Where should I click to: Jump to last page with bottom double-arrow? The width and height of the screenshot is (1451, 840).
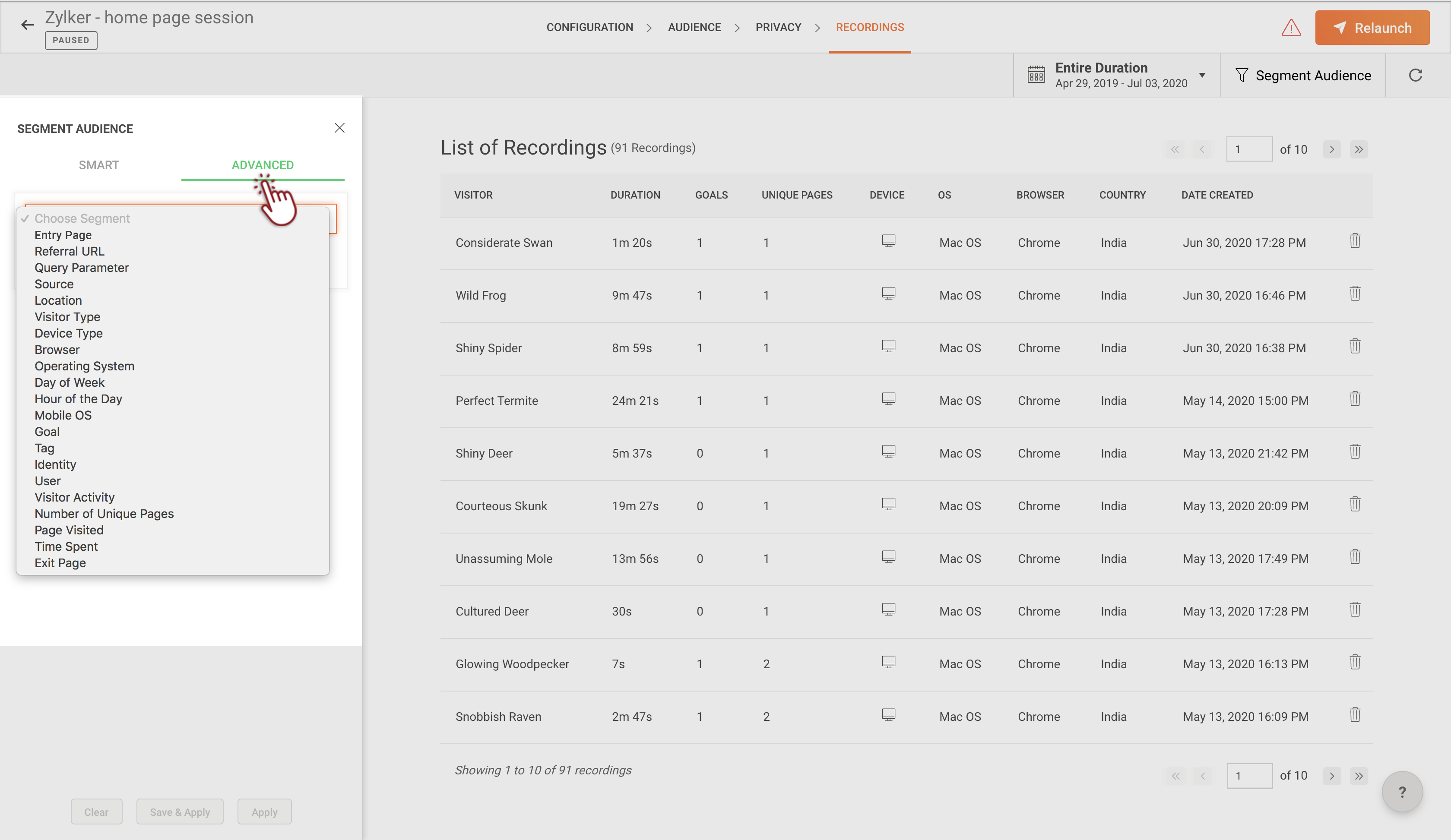1359,776
